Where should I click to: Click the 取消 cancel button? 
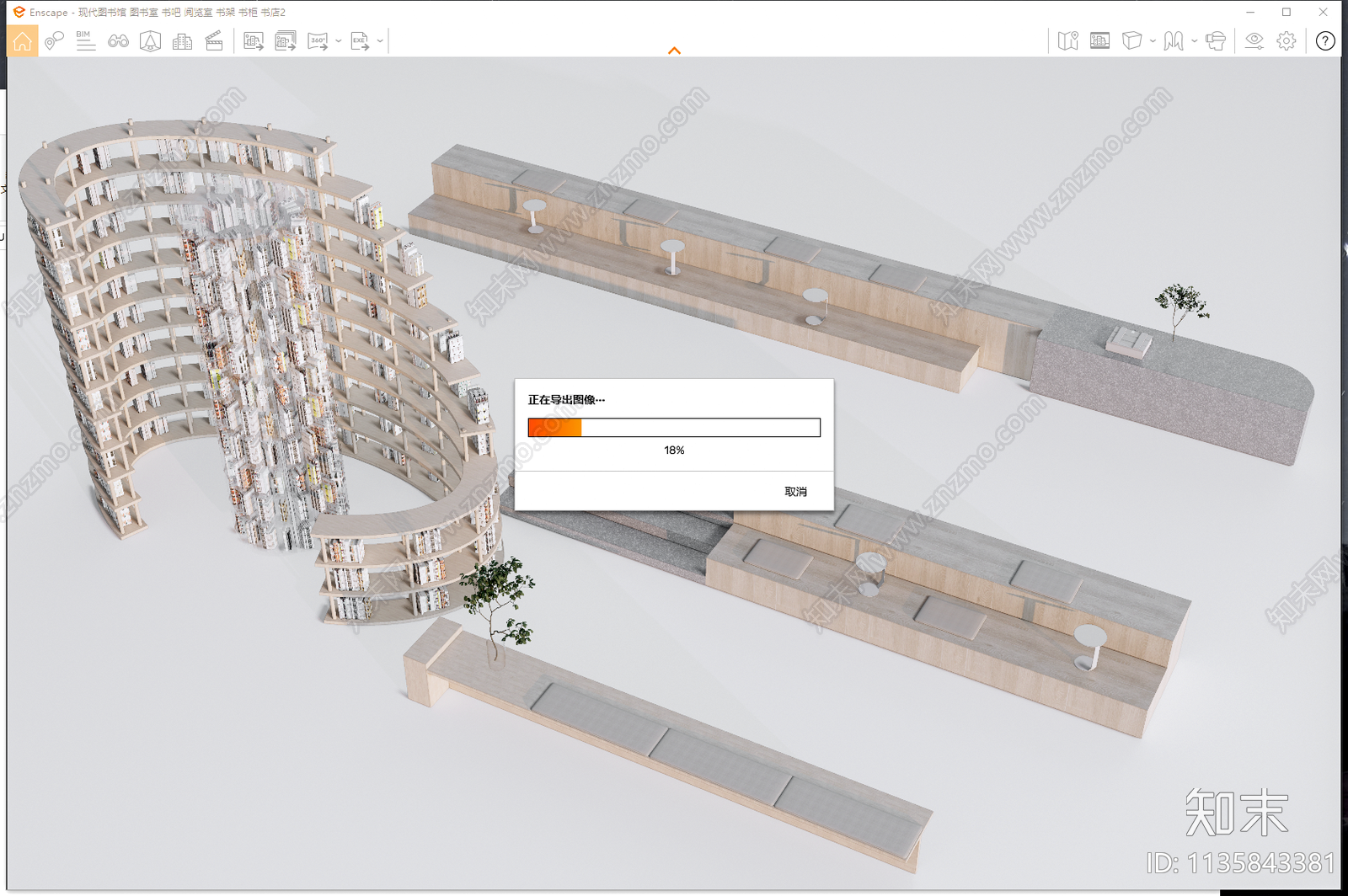(796, 492)
